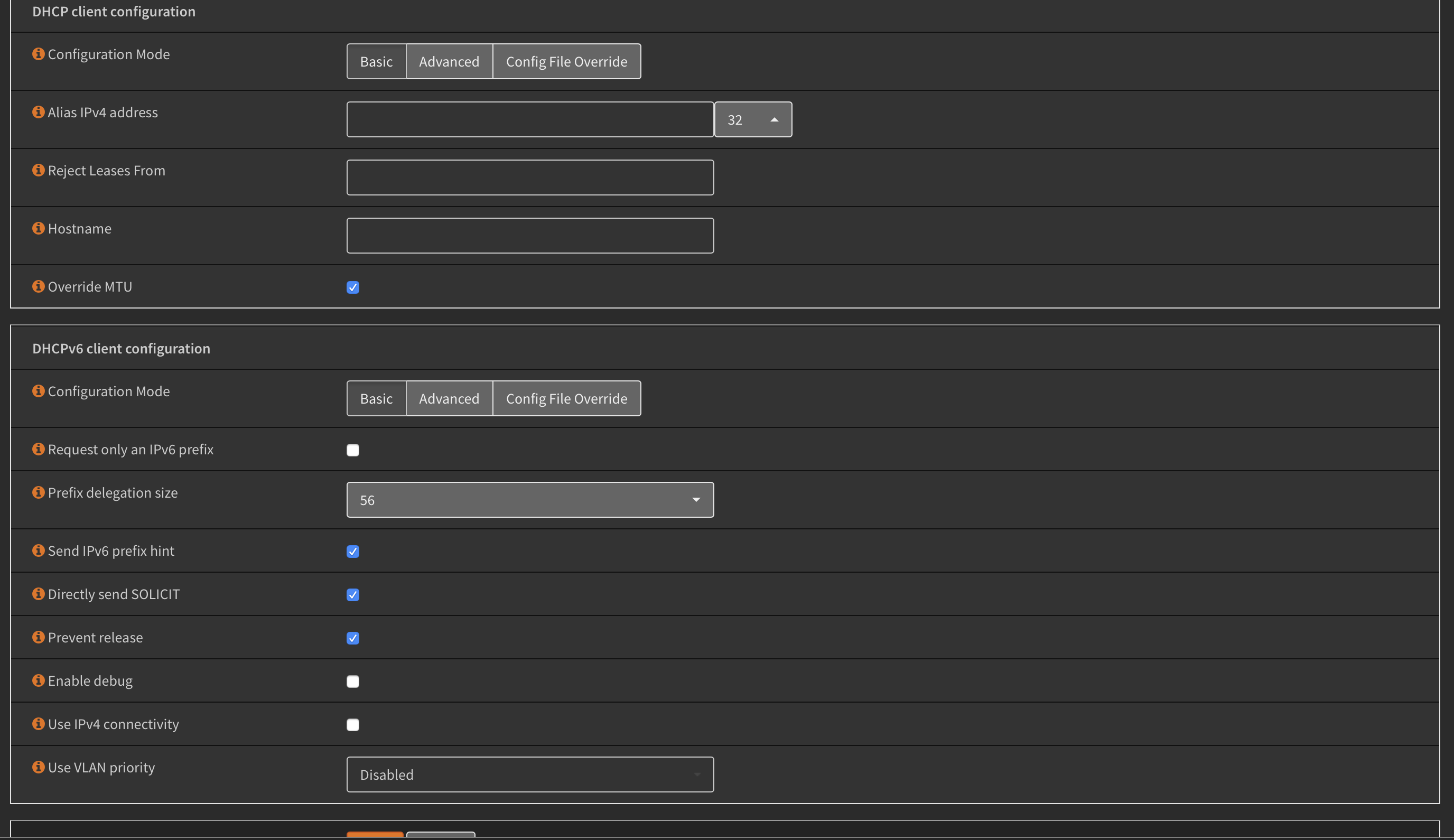Choose Basic mode for DHCPv6 configuration

tap(376, 398)
